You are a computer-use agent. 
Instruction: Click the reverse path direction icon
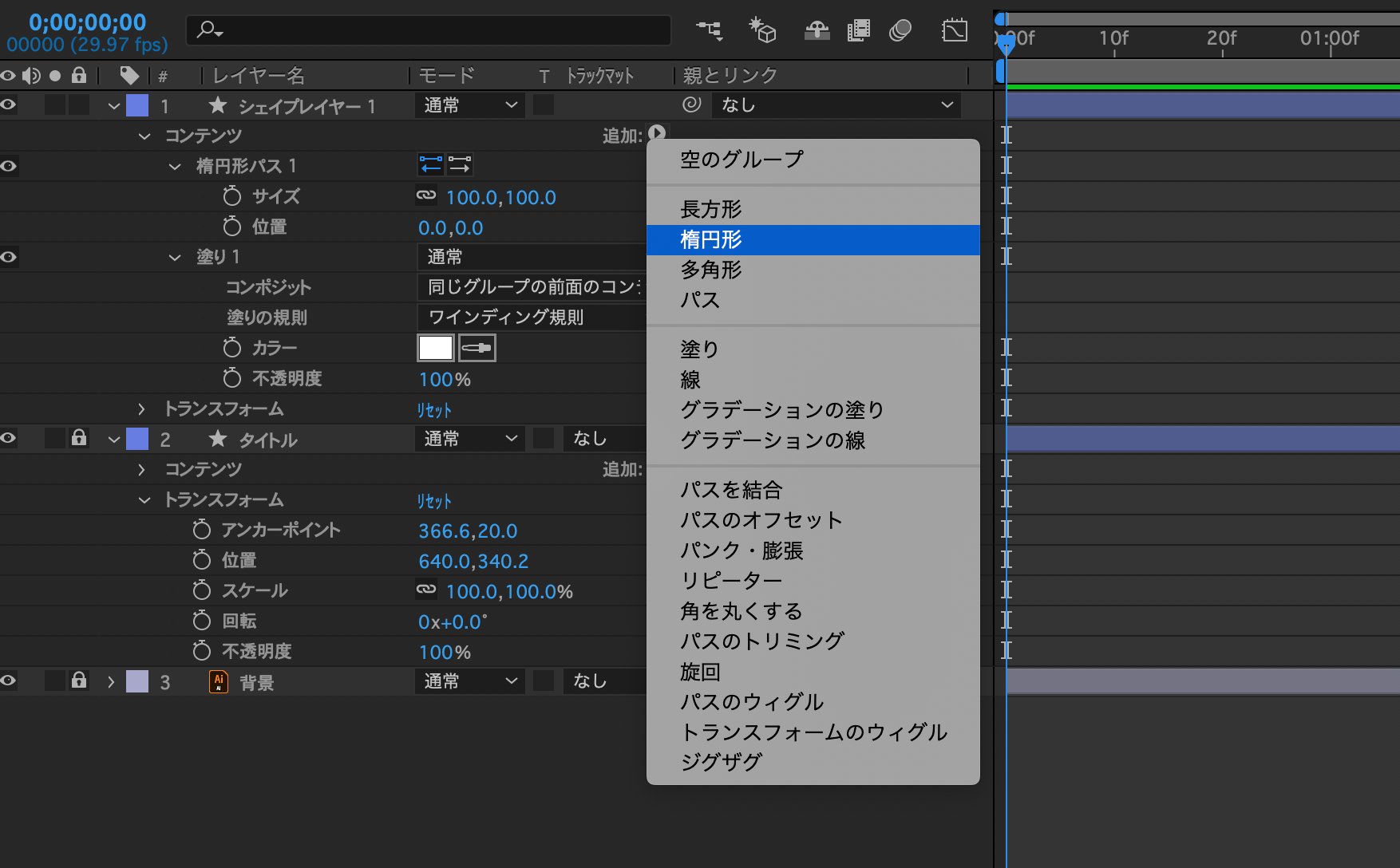click(460, 164)
